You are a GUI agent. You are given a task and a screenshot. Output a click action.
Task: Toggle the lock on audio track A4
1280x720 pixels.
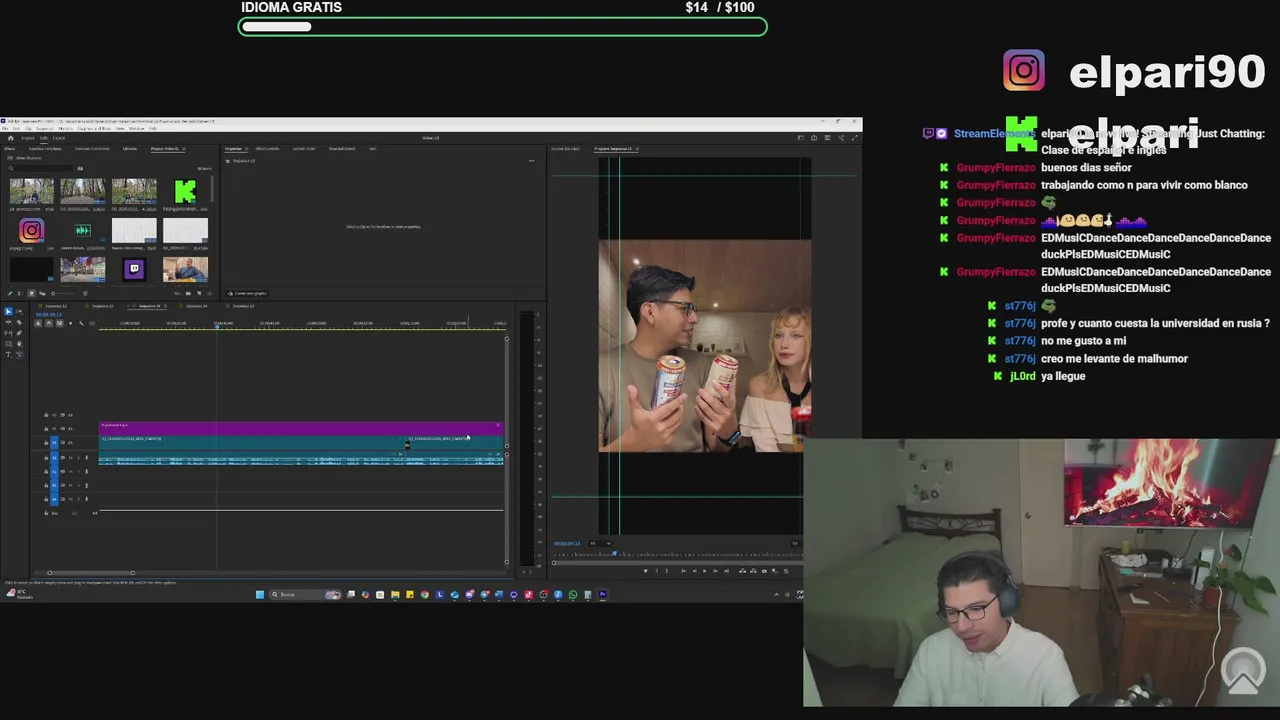point(46,499)
